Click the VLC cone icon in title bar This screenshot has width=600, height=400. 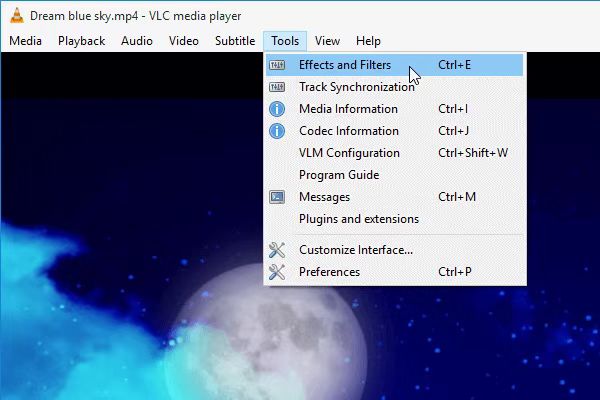click(x=16, y=16)
